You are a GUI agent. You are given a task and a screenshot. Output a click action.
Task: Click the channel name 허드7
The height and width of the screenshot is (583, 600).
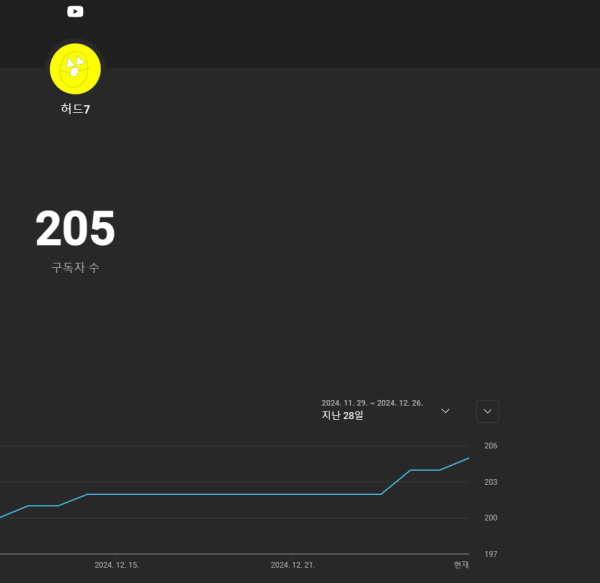(75, 108)
